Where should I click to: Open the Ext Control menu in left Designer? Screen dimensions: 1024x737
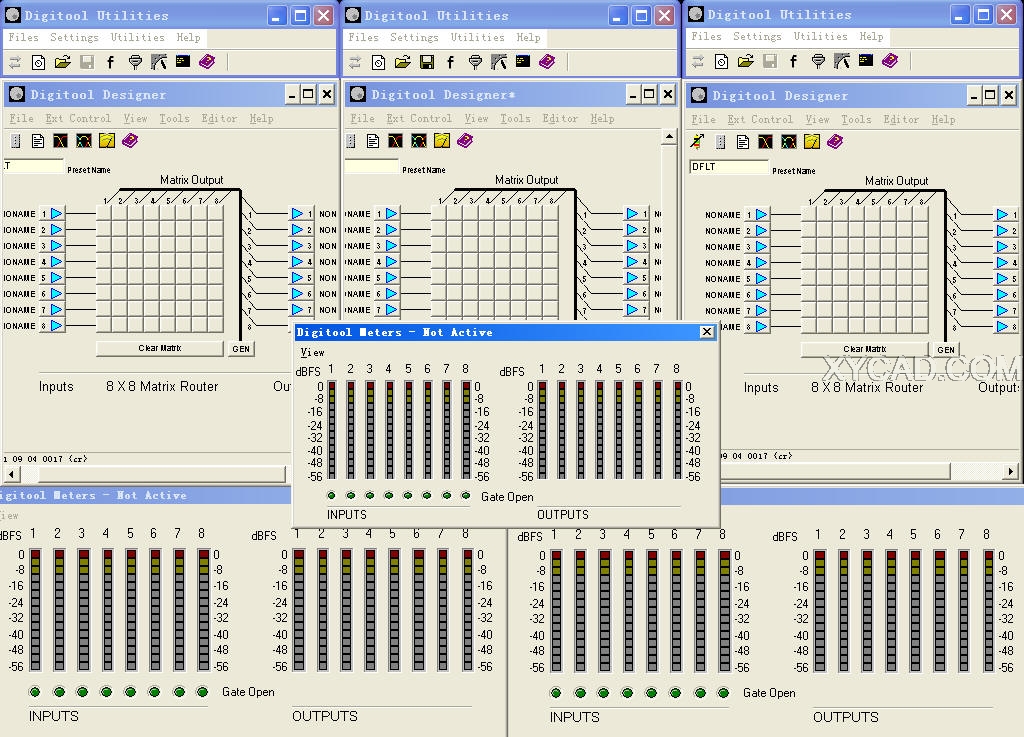point(78,118)
